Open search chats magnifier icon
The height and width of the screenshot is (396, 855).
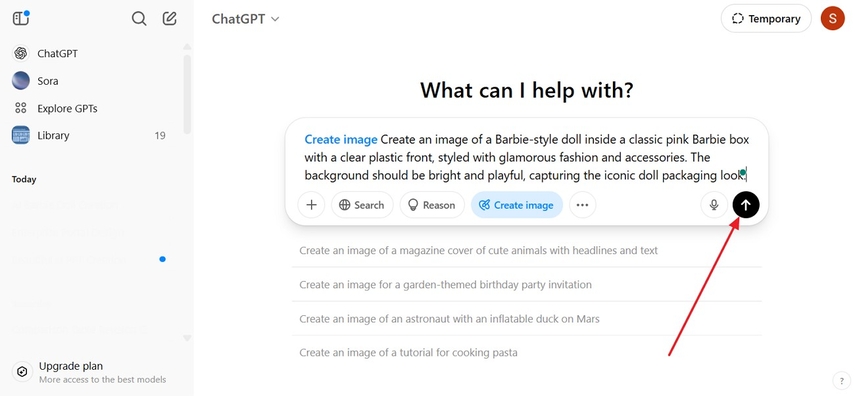(139, 19)
